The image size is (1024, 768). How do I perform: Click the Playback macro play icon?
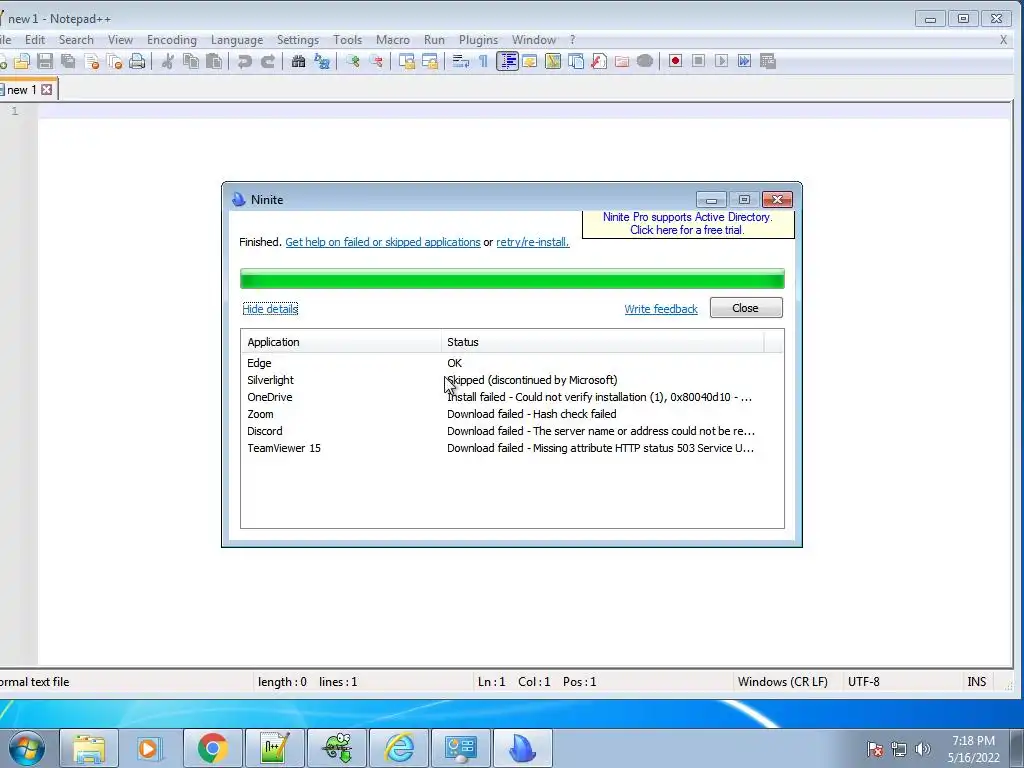pos(722,61)
